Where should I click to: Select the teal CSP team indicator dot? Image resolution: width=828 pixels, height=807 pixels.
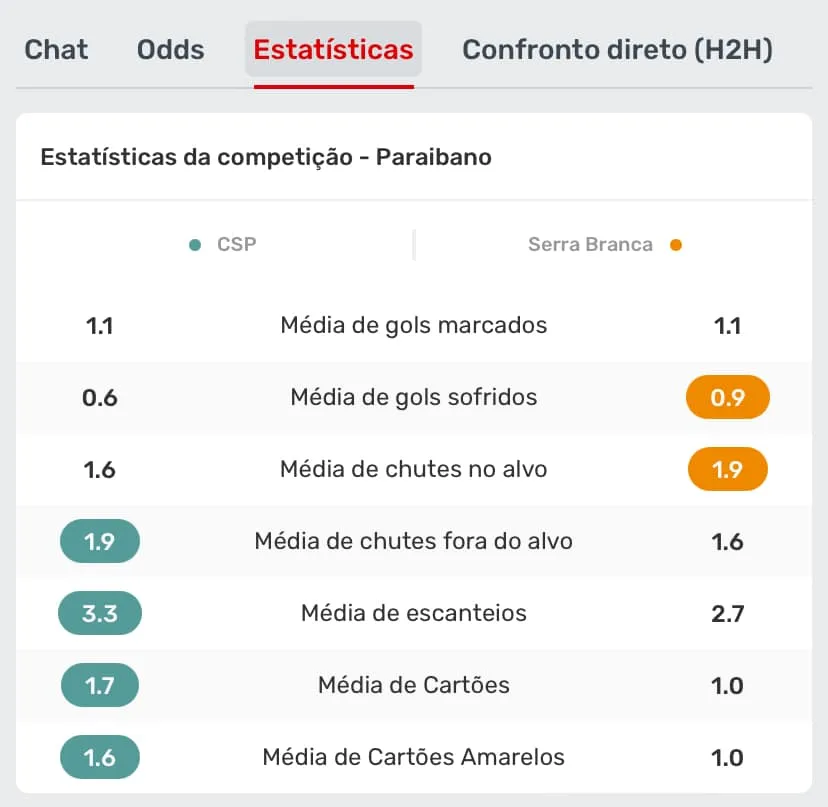click(x=194, y=243)
